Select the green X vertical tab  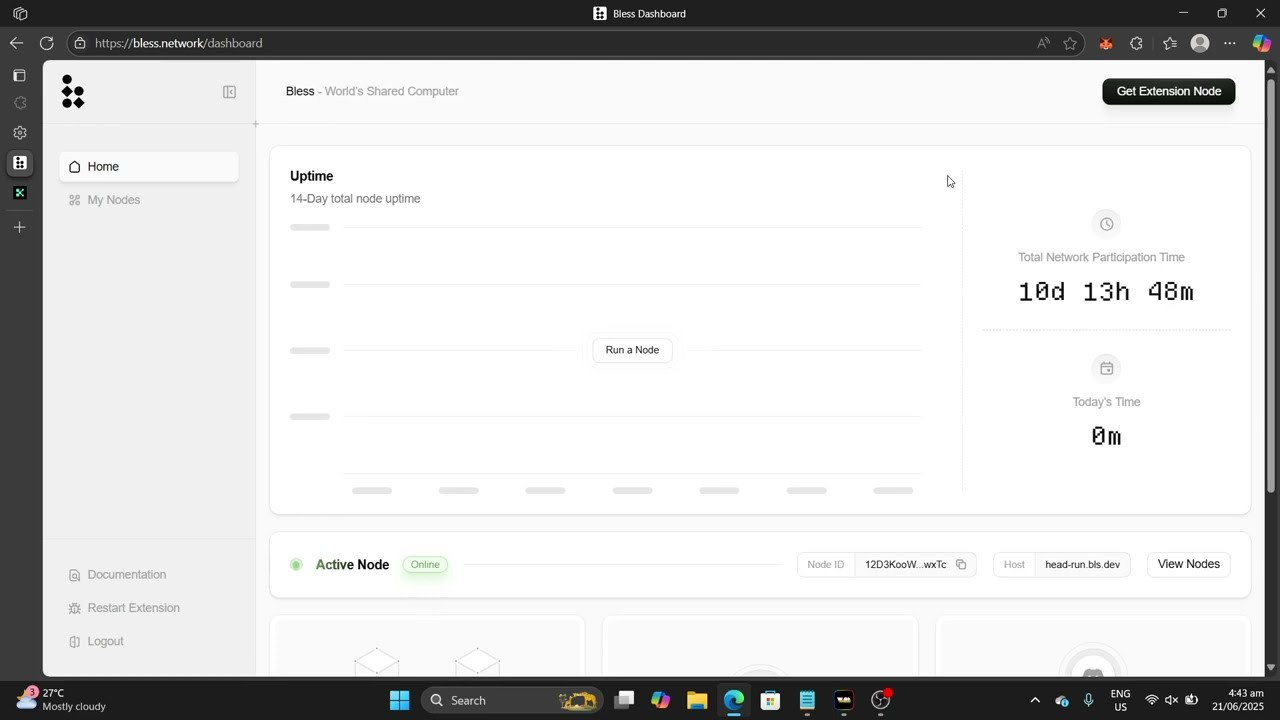(x=19, y=193)
